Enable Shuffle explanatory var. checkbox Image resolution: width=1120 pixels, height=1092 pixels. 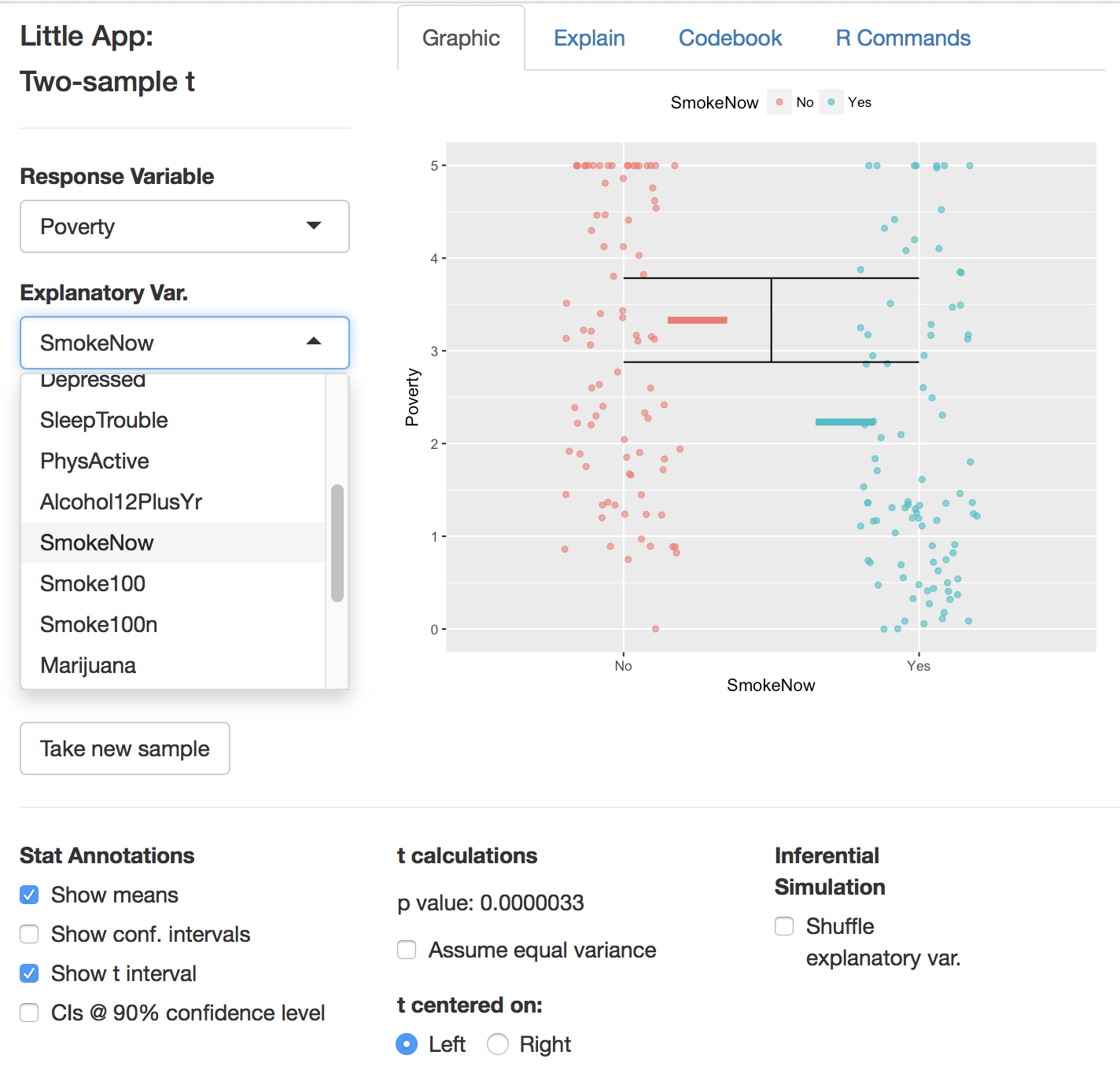click(784, 926)
